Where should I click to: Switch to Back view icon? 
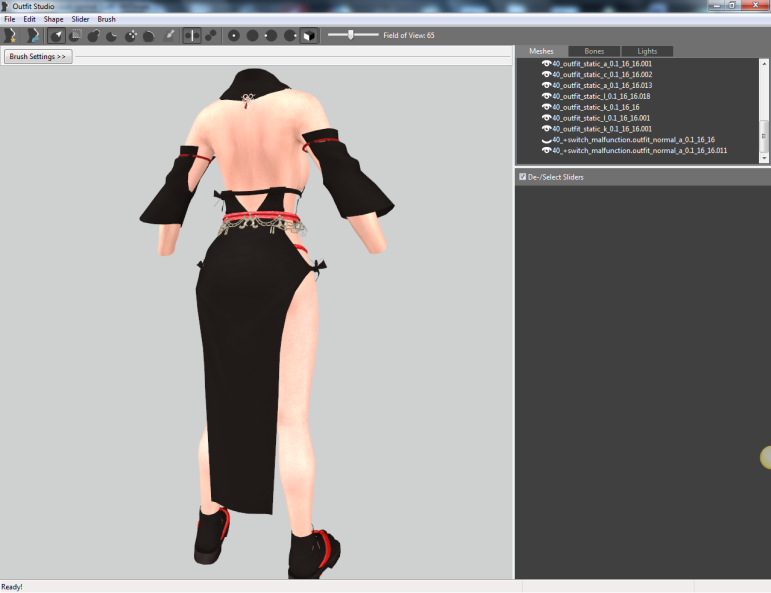click(252, 35)
